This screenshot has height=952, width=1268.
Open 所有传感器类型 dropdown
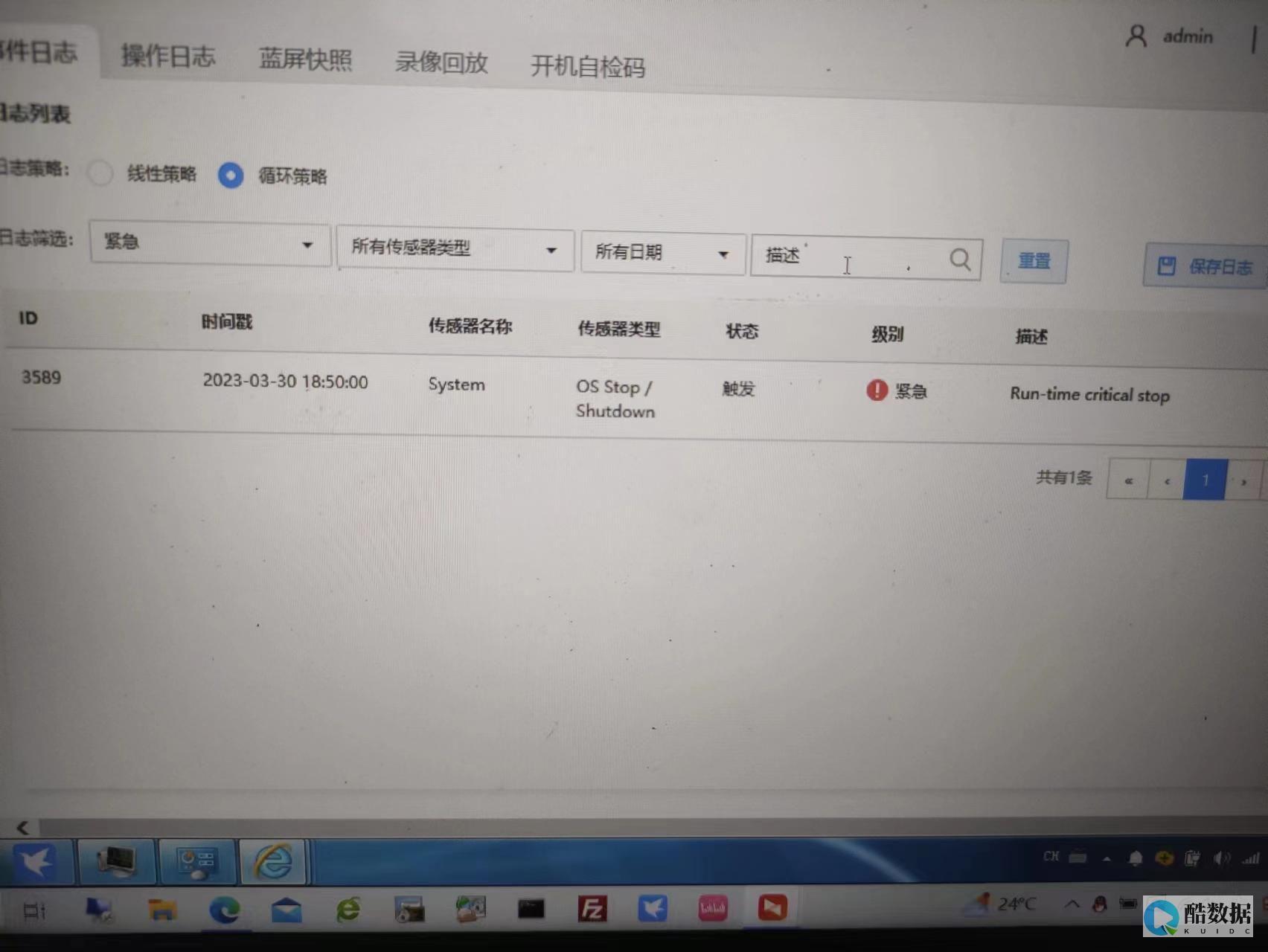coord(455,248)
